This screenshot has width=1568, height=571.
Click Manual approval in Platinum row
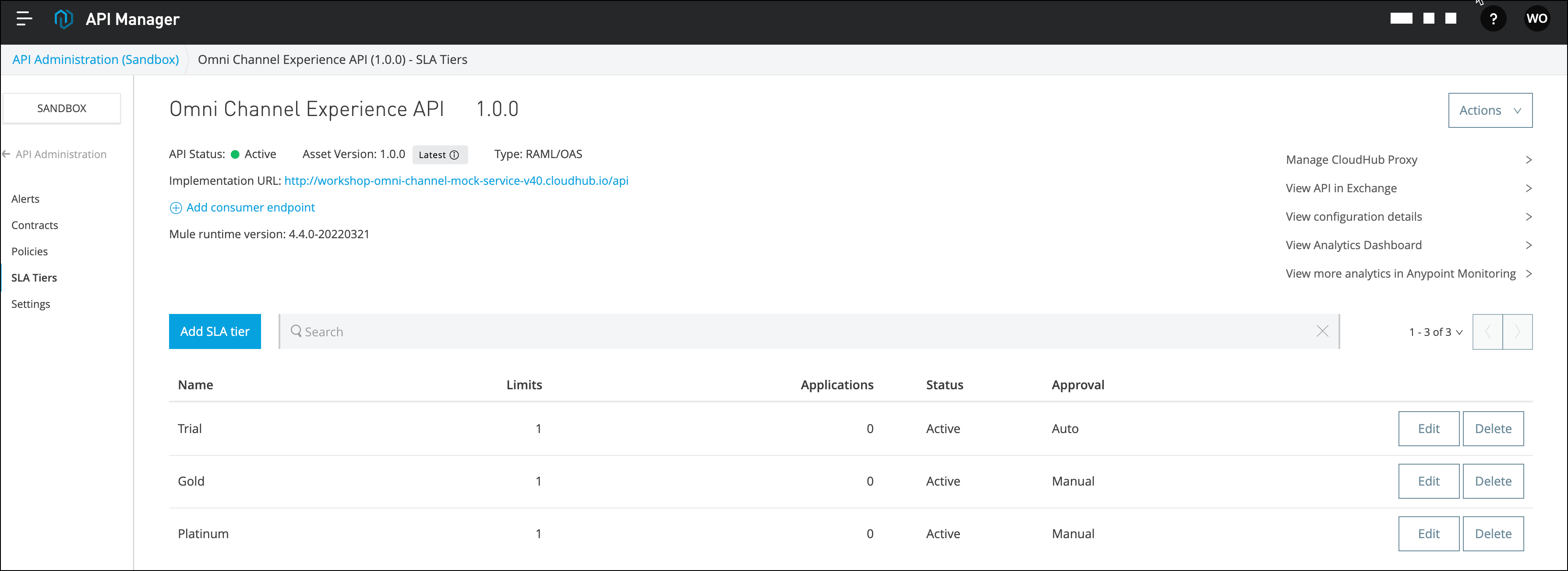pyautogui.click(x=1073, y=534)
